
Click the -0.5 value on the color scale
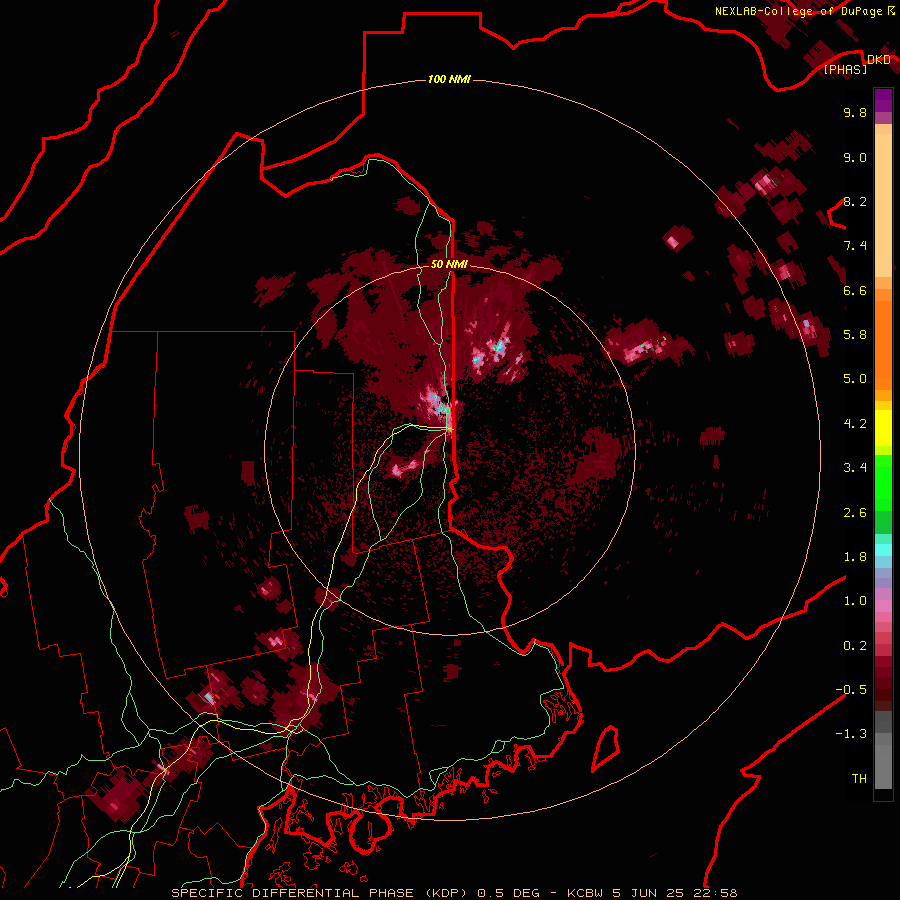click(851, 690)
